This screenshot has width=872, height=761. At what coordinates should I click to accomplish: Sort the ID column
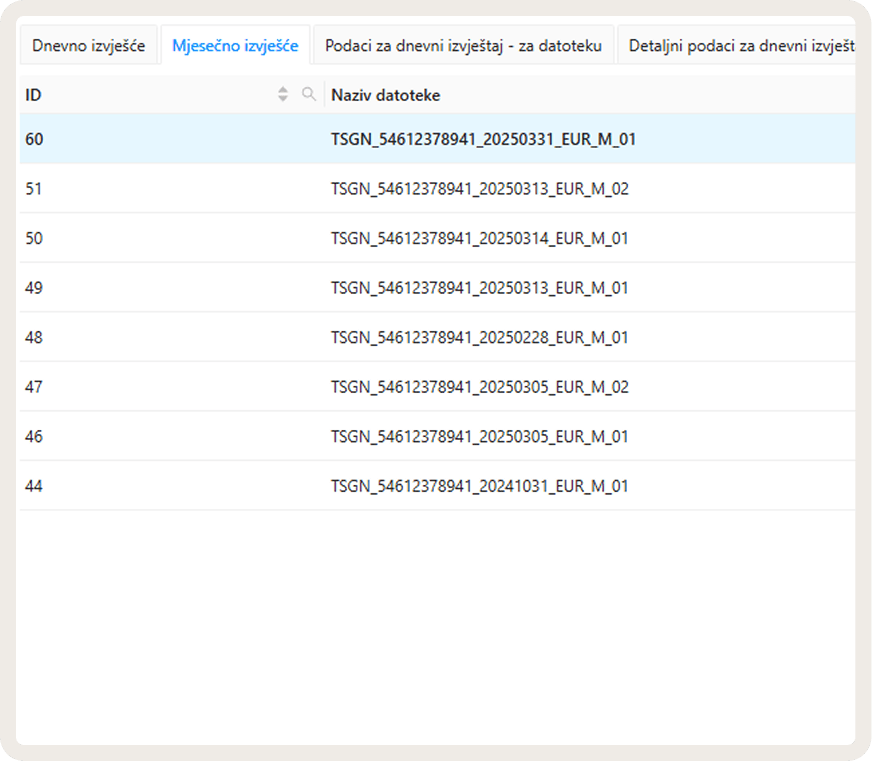(x=283, y=94)
